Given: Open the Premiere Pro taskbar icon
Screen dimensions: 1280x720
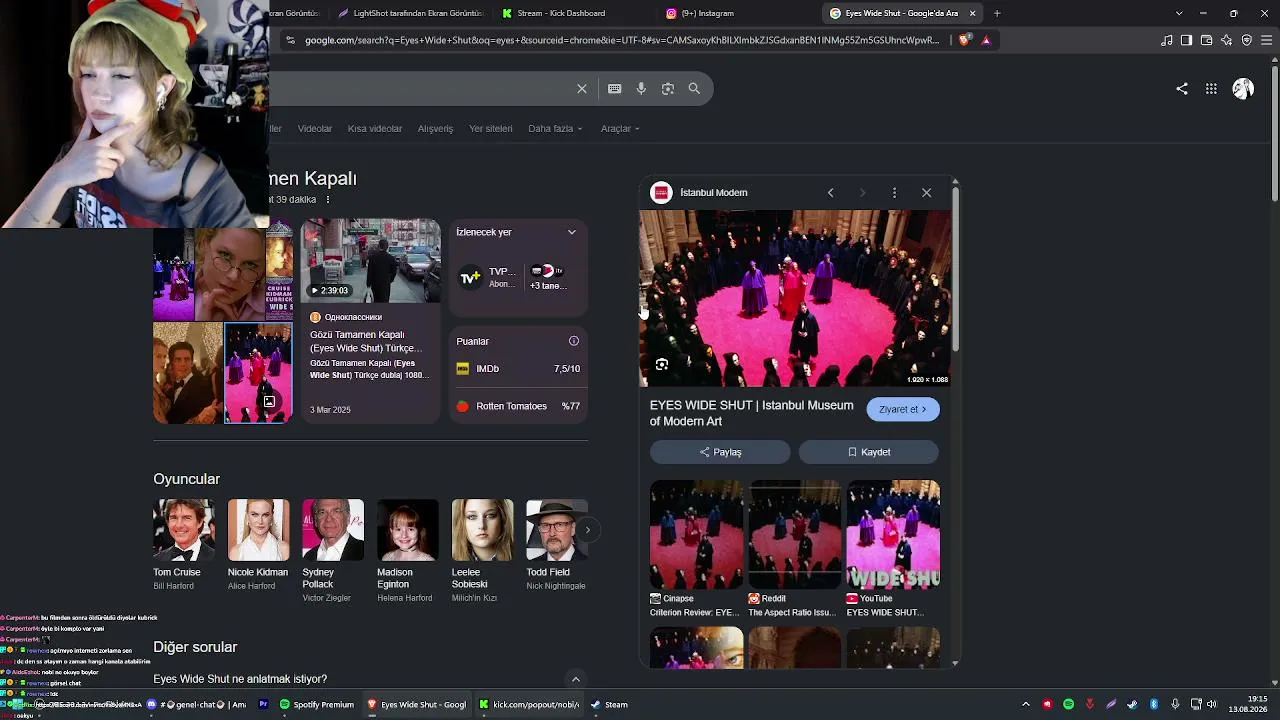Looking at the screenshot, I should pyautogui.click(x=263, y=704).
